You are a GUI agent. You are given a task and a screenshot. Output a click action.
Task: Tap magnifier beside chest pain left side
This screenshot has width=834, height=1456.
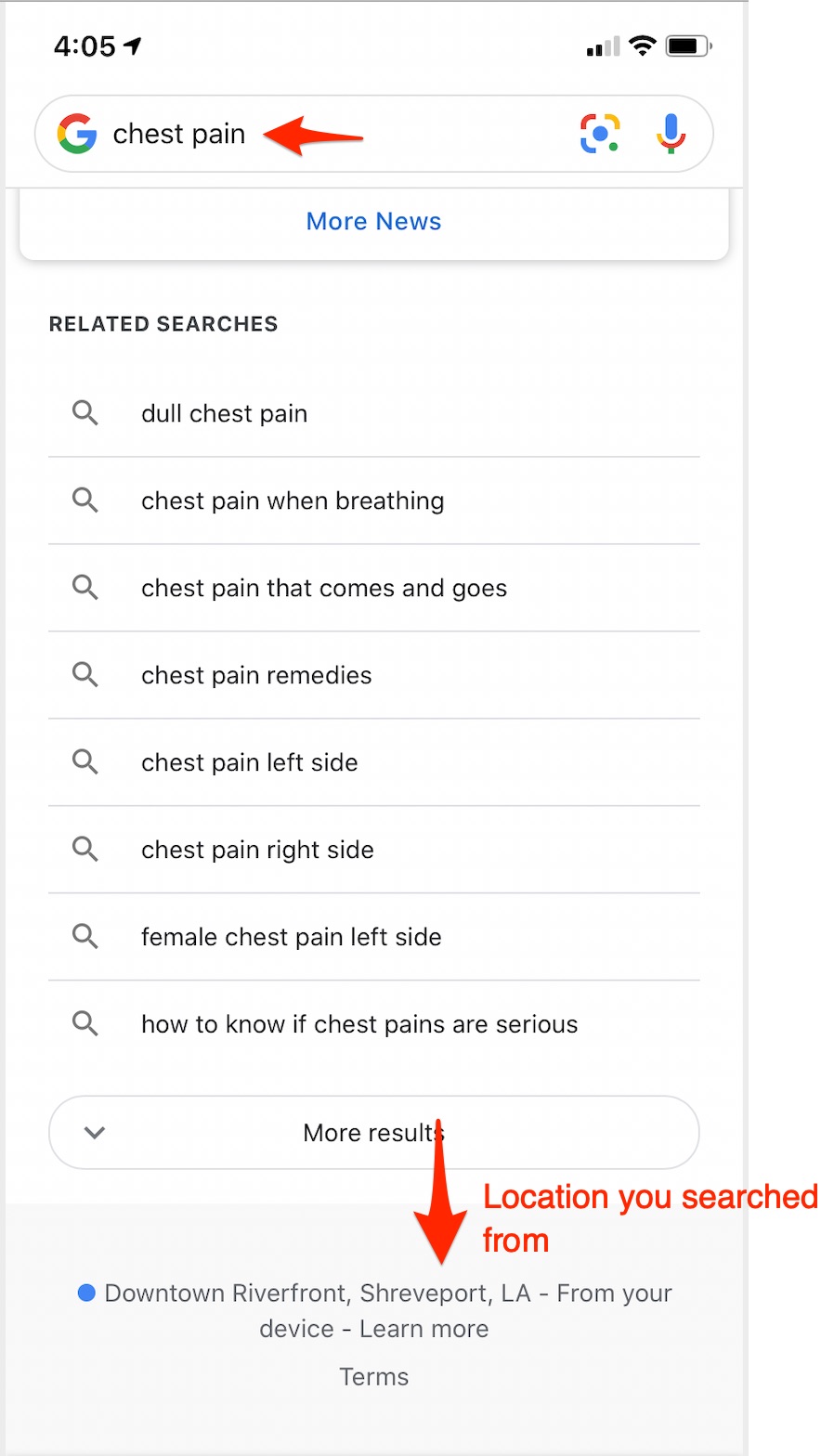(85, 762)
